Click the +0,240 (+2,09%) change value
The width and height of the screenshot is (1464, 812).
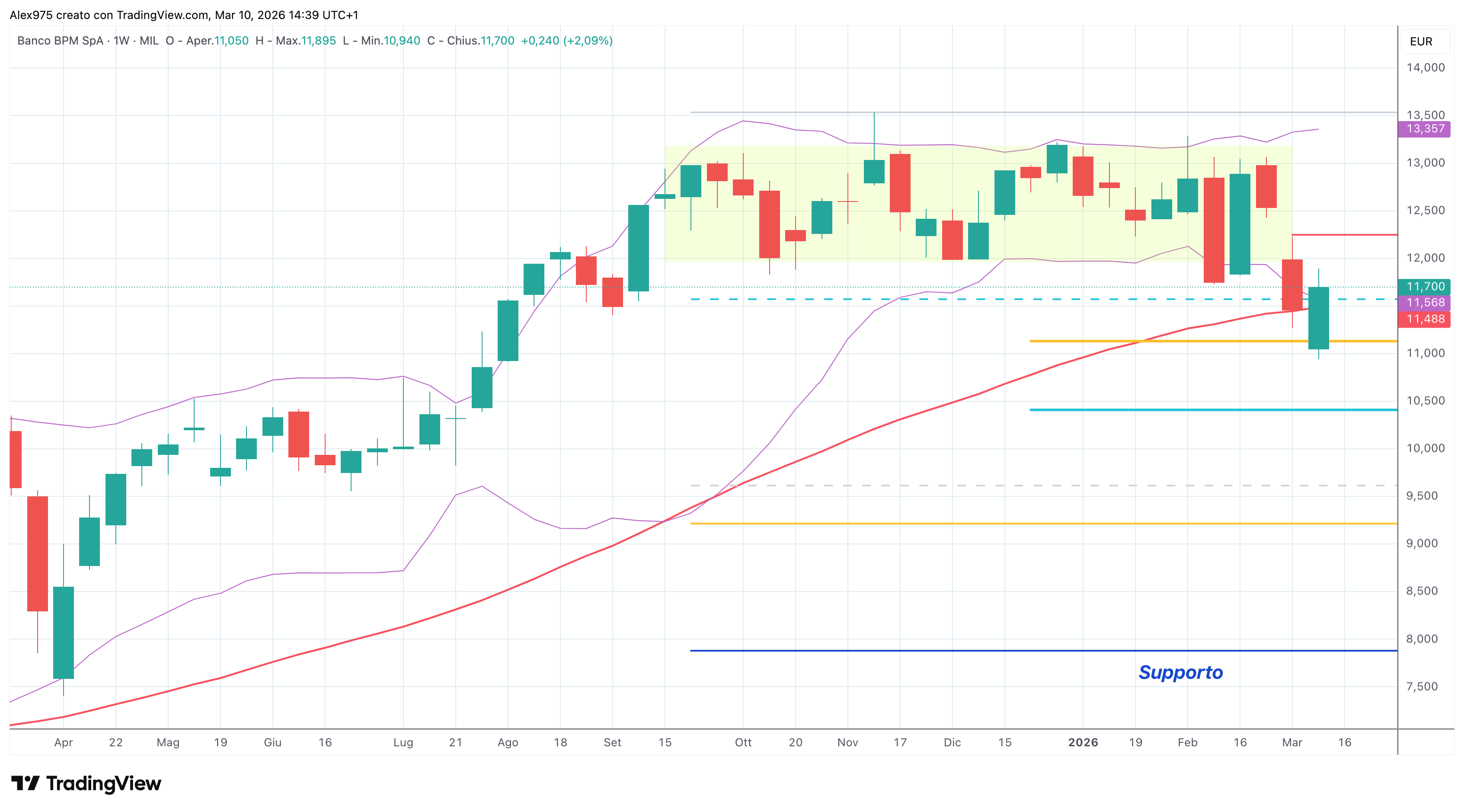pos(566,41)
